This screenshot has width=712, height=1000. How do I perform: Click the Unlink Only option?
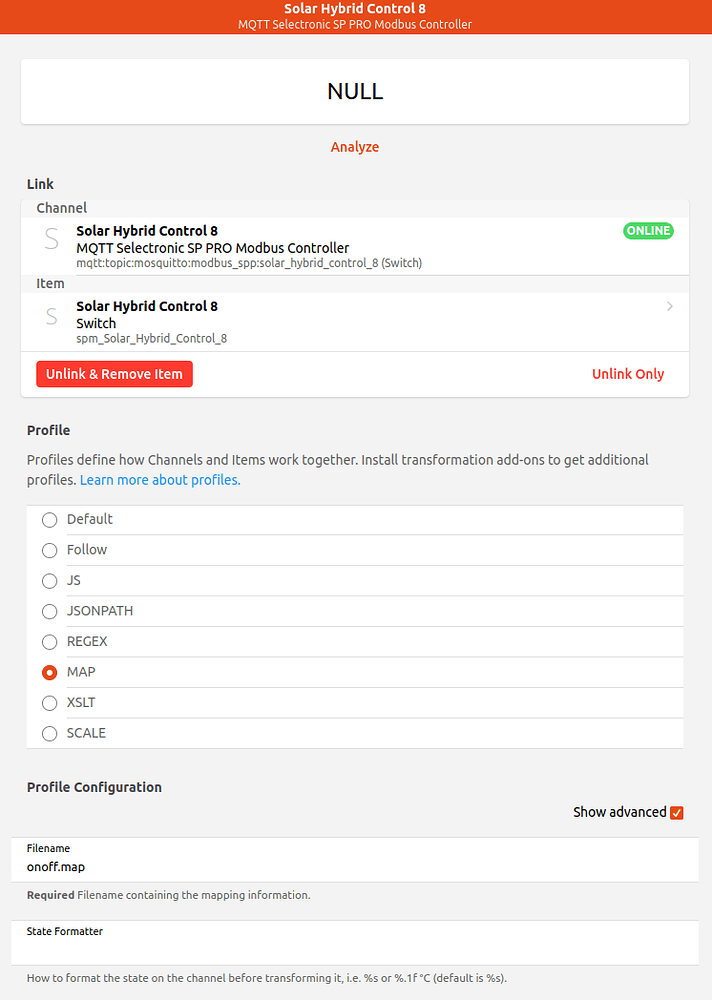point(628,373)
